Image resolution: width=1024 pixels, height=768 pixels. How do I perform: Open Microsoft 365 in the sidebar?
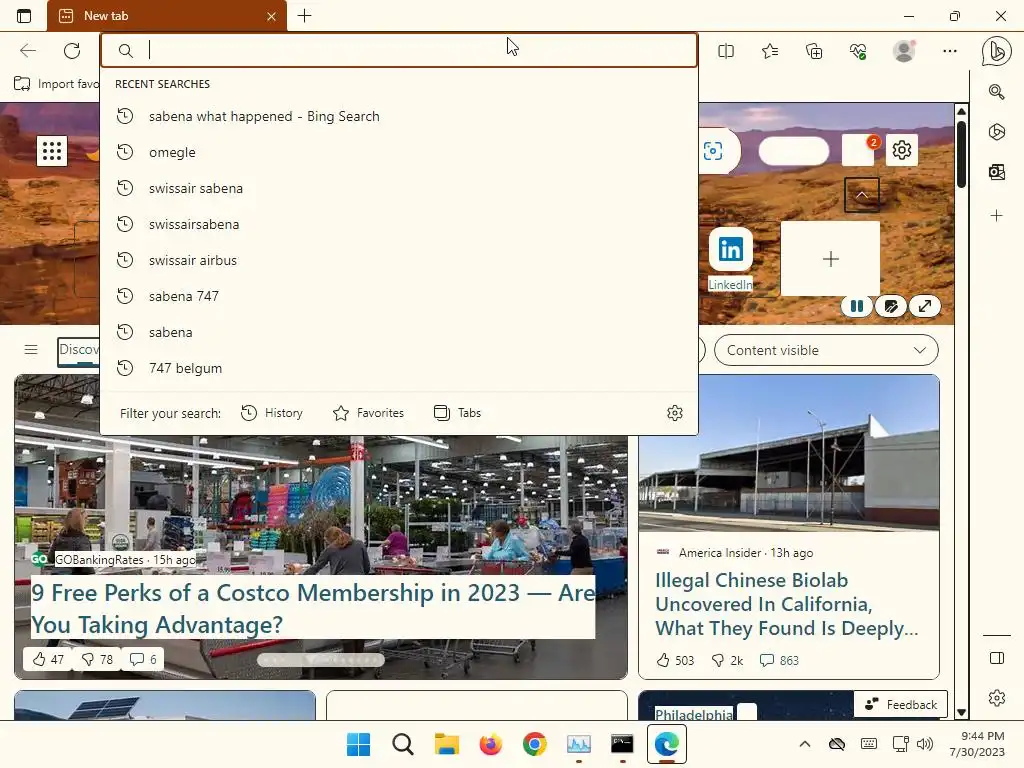pyautogui.click(x=997, y=132)
